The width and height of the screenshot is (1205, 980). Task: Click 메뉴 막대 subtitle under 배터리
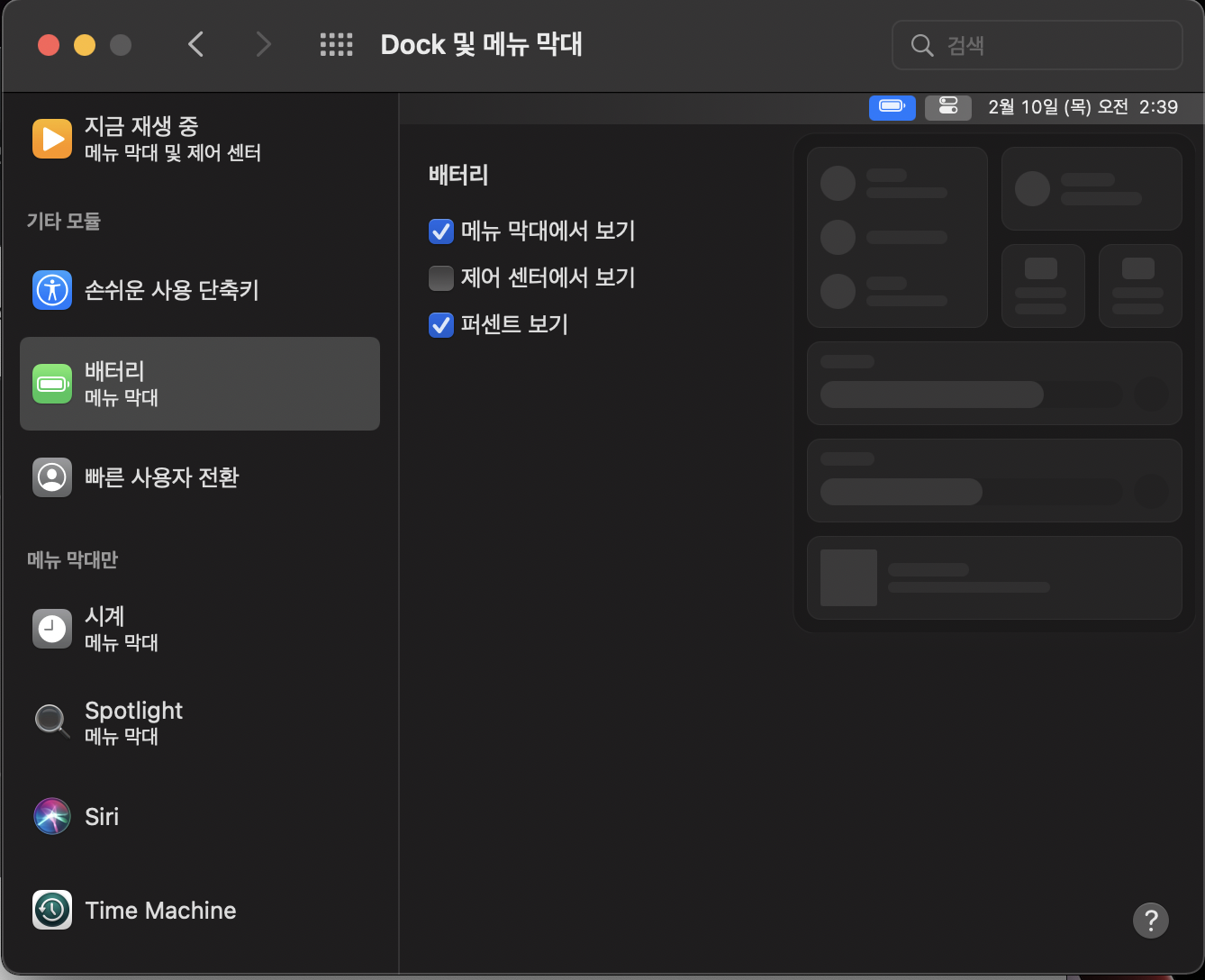click(122, 397)
